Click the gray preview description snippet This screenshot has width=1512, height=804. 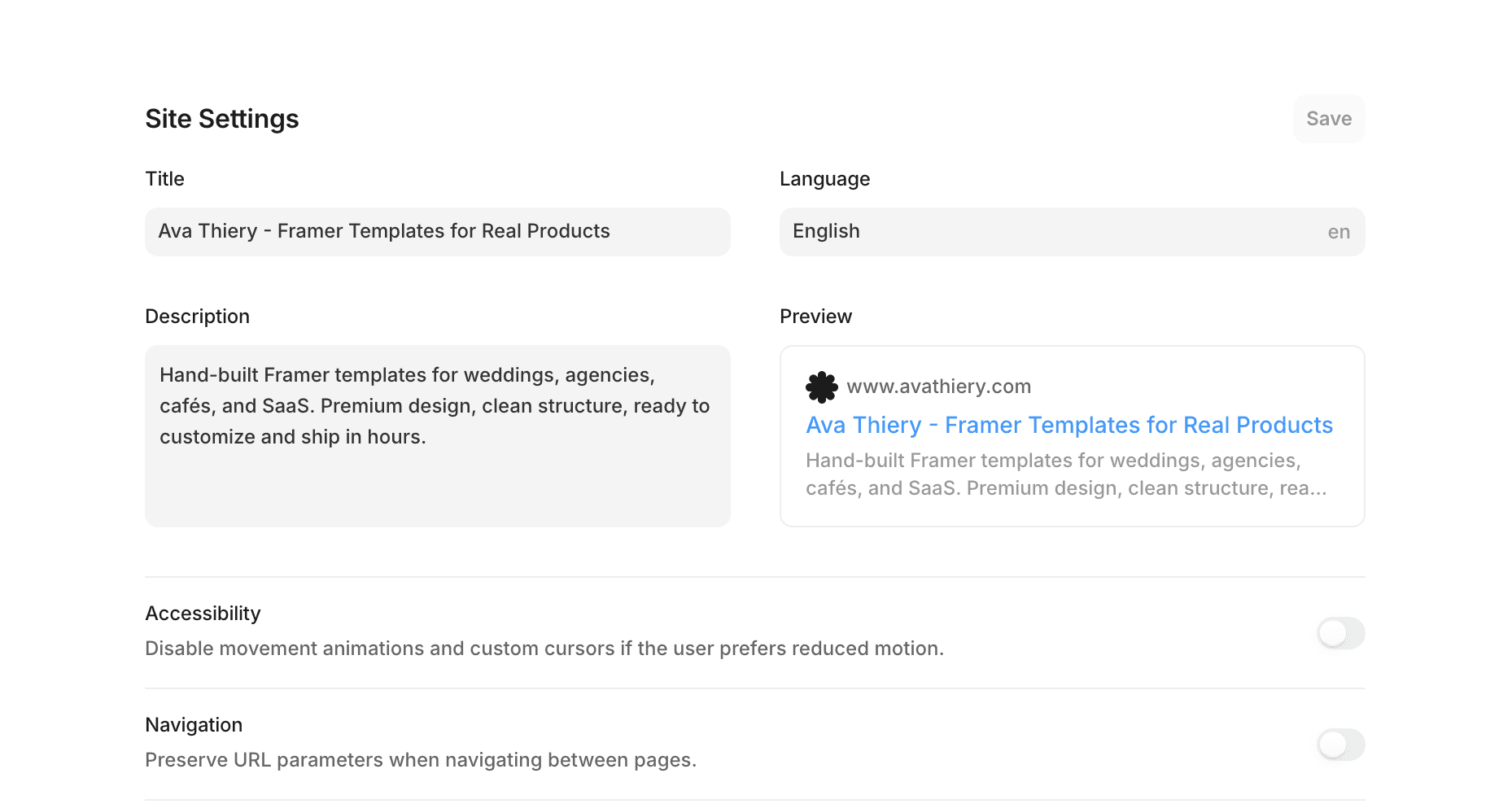[x=1066, y=474]
